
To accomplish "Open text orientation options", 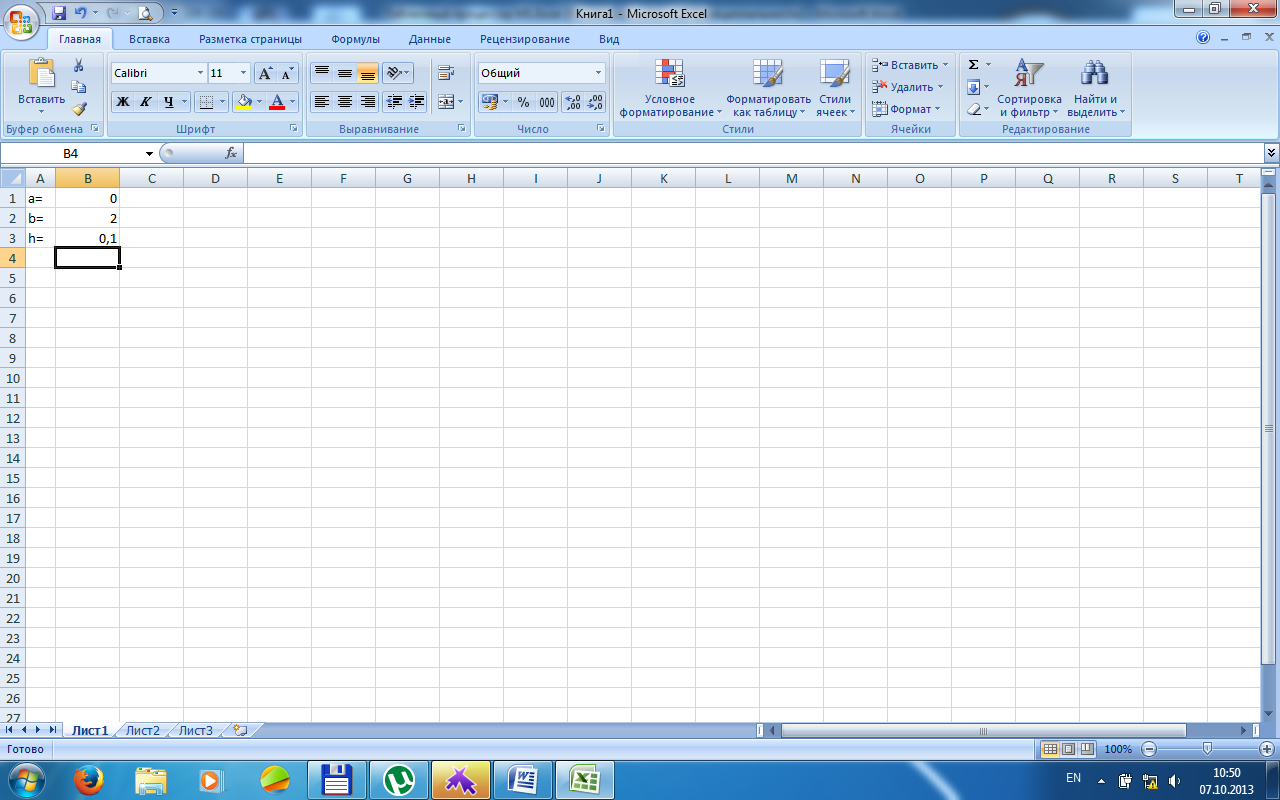I will 398,73.
